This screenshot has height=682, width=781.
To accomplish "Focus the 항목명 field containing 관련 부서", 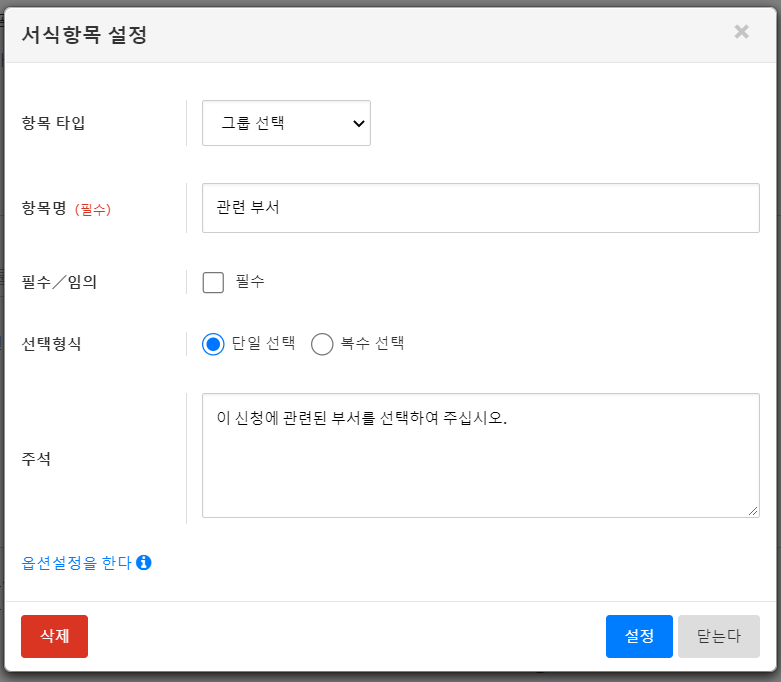I will pos(480,208).
